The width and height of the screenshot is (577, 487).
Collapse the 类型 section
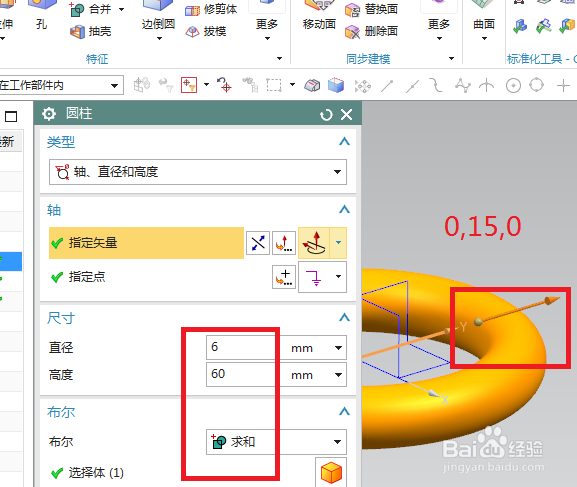(x=344, y=141)
